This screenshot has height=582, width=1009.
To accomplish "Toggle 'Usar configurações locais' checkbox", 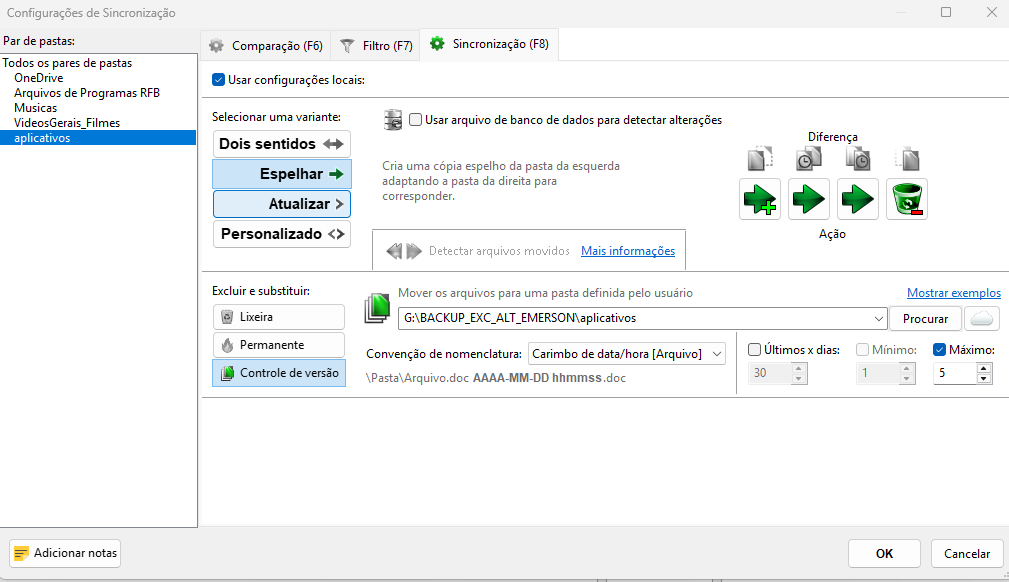I will tap(218, 80).
